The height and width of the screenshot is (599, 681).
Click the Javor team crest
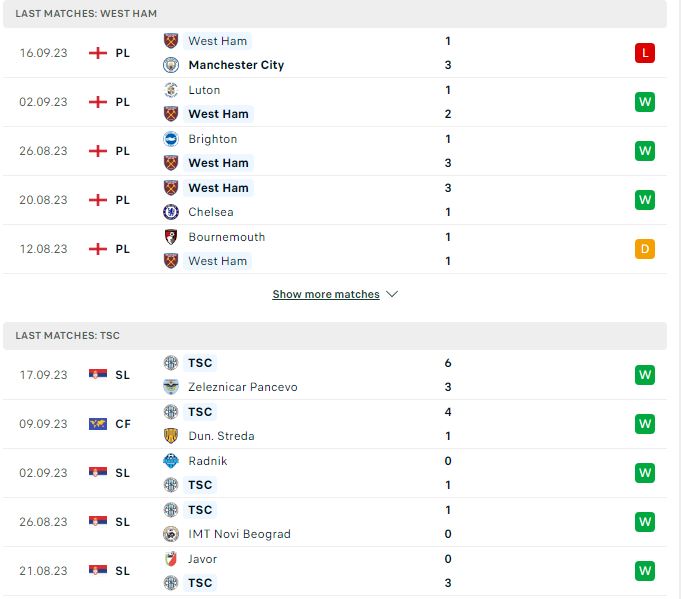pos(171,559)
